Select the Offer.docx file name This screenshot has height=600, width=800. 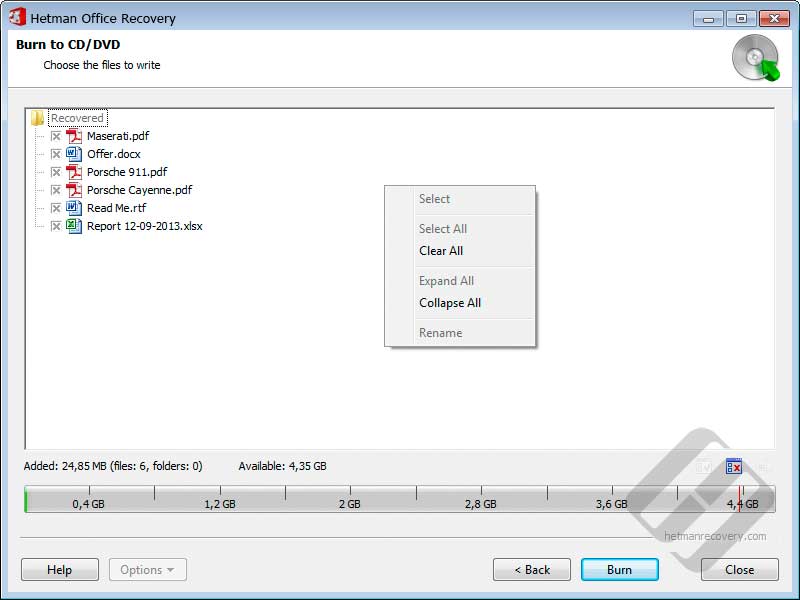pos(114,154)
